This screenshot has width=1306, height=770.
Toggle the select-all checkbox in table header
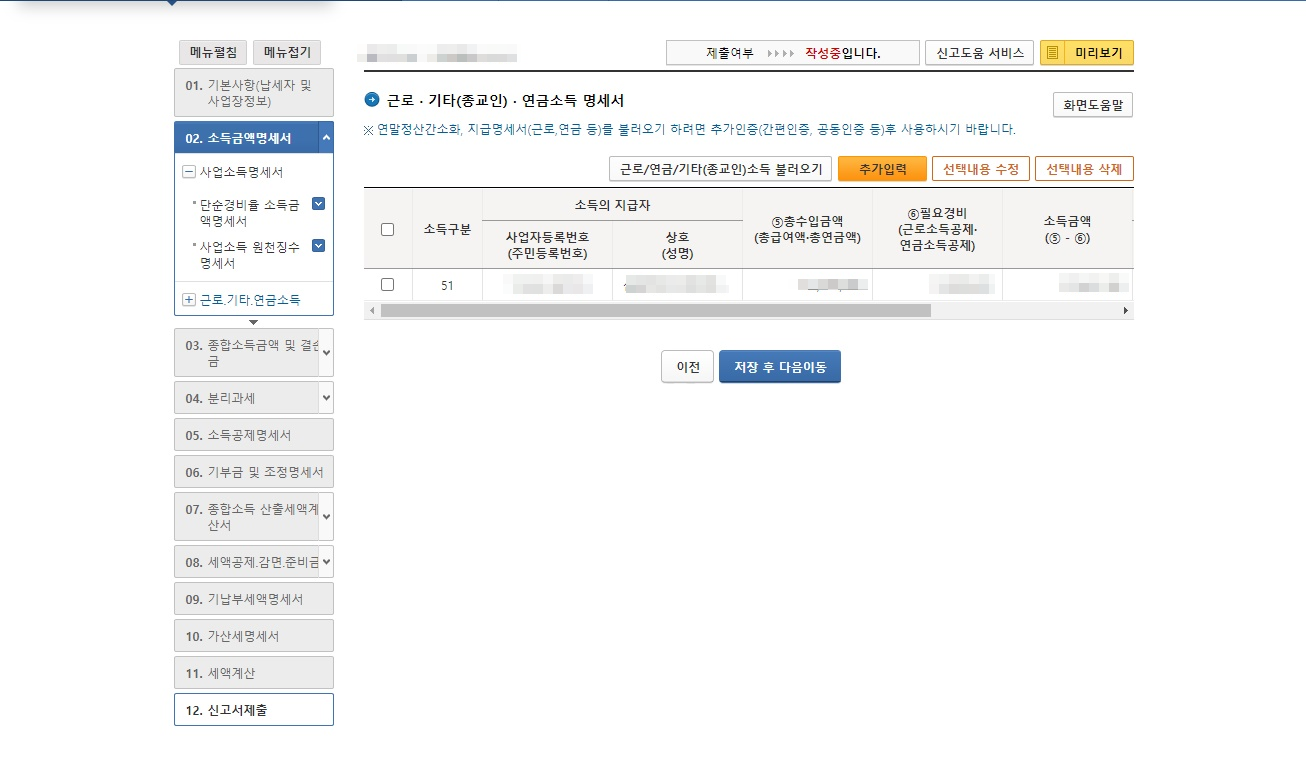click(x=387, y=228)
